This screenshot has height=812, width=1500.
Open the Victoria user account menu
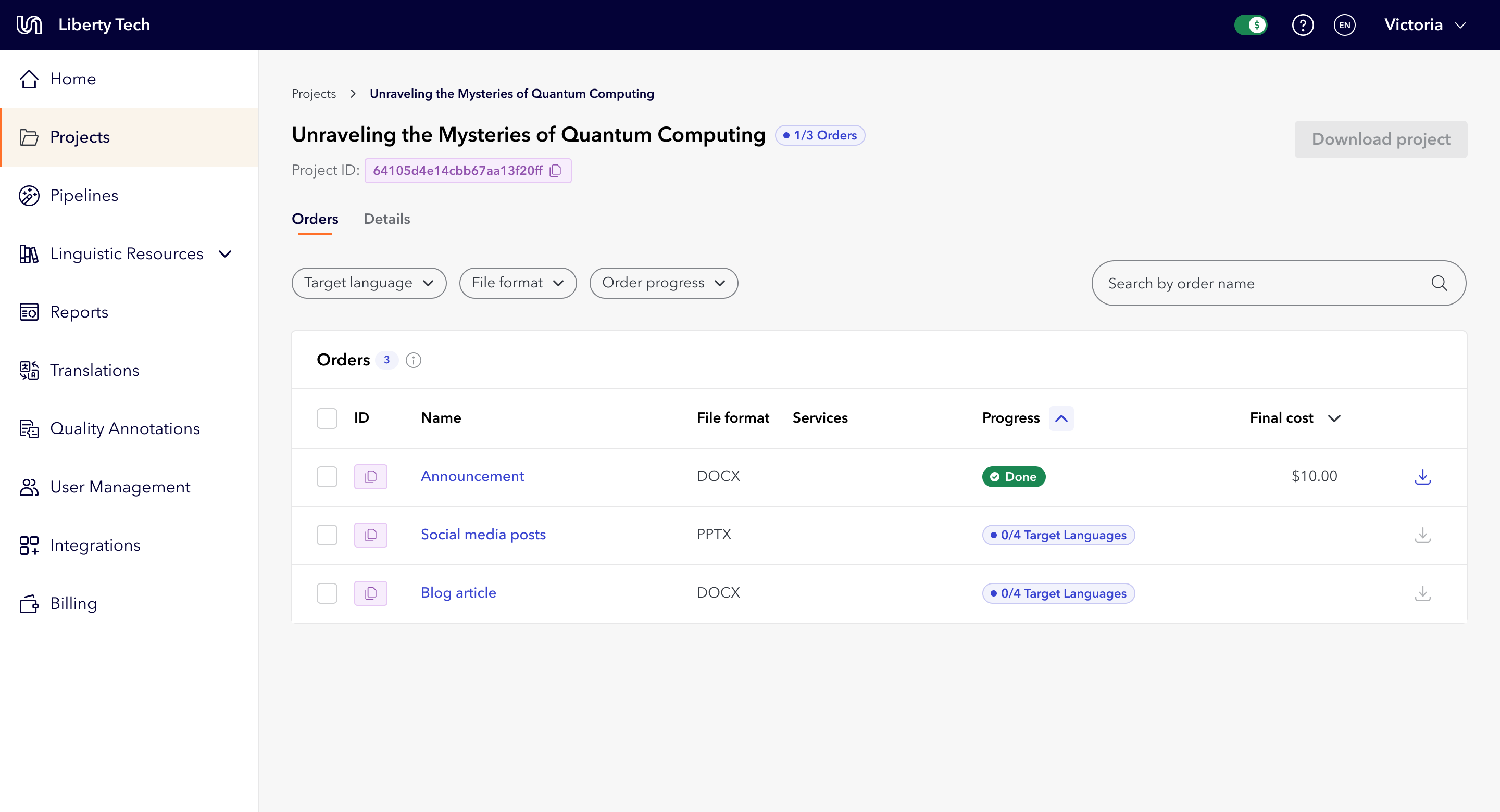1425,25
